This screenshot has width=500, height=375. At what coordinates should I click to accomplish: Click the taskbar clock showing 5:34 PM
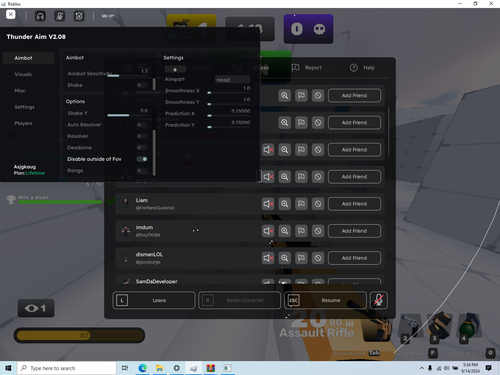[470, 368]
